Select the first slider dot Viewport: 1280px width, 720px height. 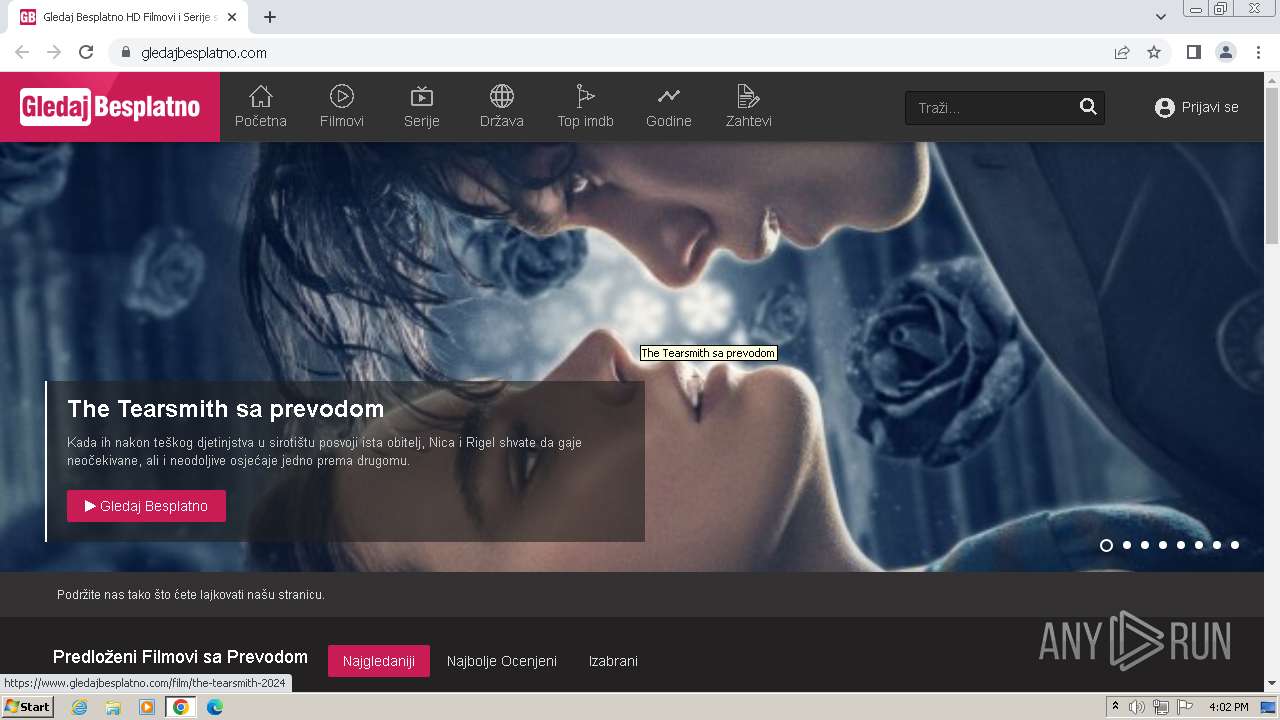click(x=1106, y=545)
